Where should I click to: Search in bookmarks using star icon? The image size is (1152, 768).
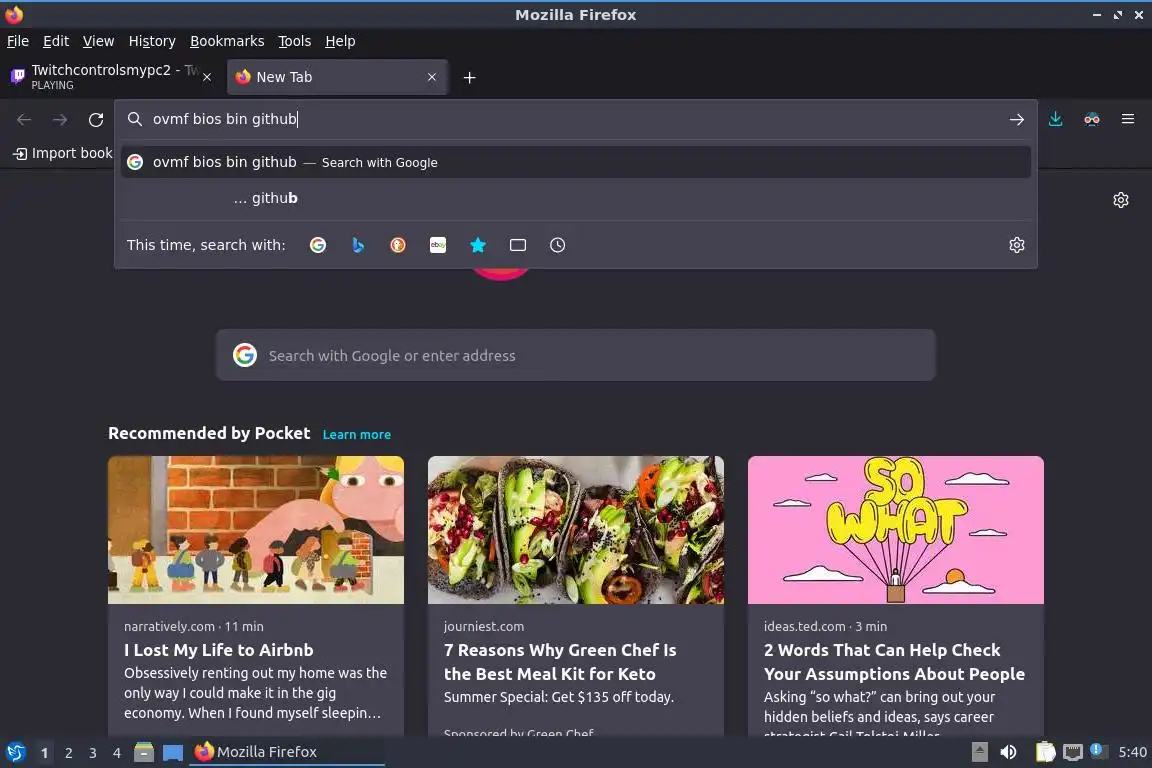click(x=478, y=245)
